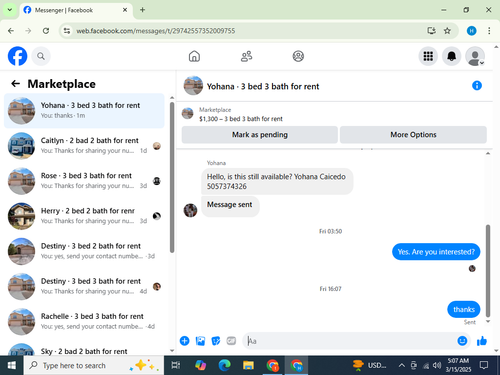Click the 'Hello, is this still available?' message
The height and width of the screenshot is (375, 500).
pos(277,181)
